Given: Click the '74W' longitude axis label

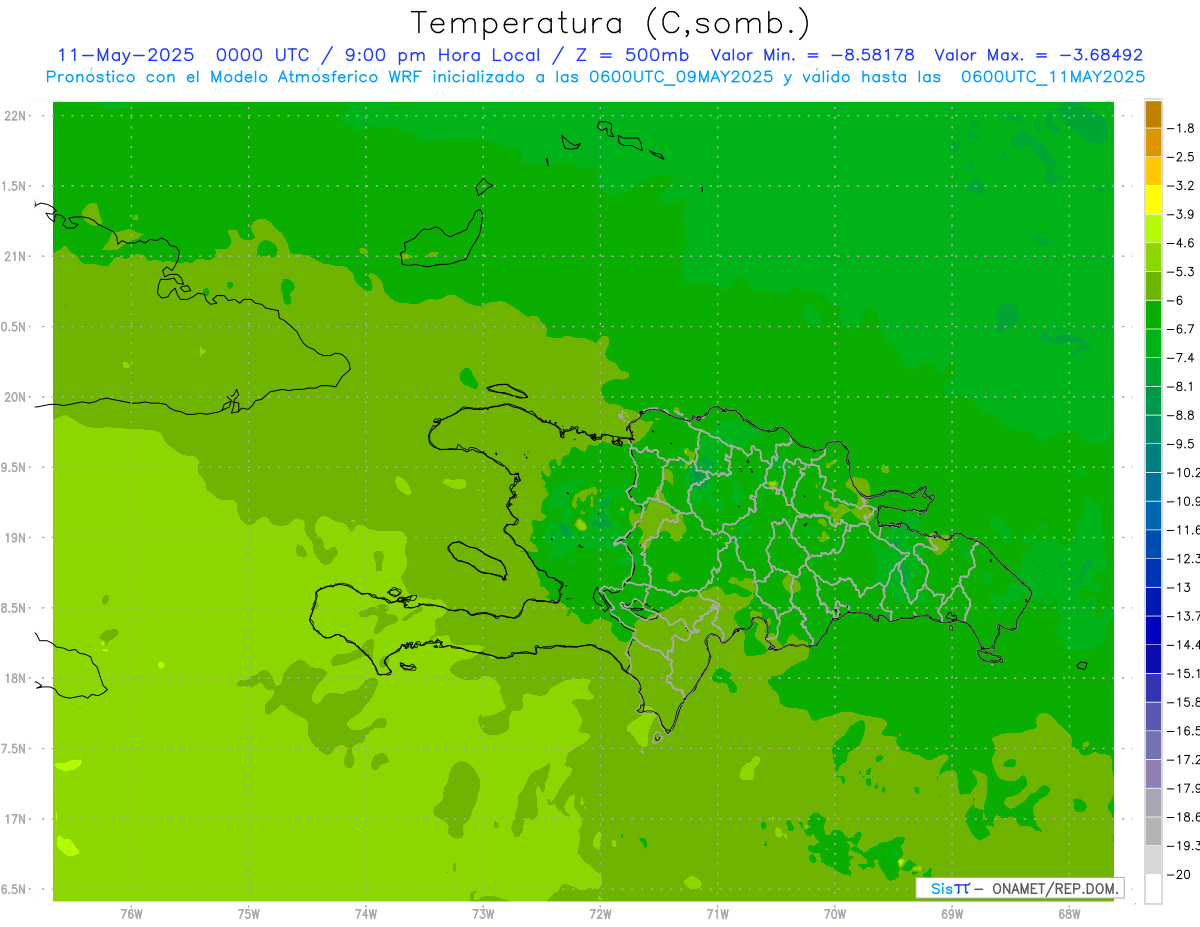Looking at the screenshot, I should pyautogui.click(x=365, y=912).
